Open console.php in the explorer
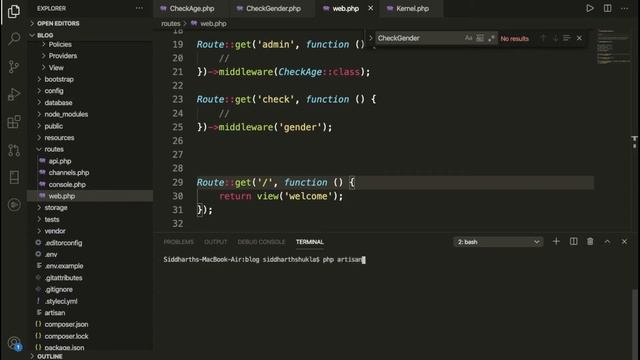Image resolution: width=640 pixels, height=360 pixels. [67, 184]
